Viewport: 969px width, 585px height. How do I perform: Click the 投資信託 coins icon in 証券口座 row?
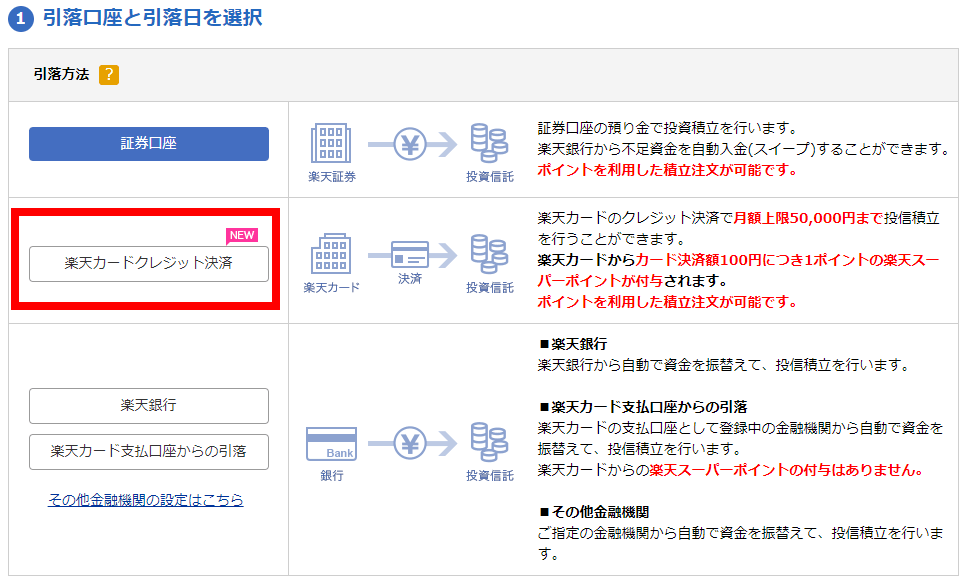[x=489, y=143]
